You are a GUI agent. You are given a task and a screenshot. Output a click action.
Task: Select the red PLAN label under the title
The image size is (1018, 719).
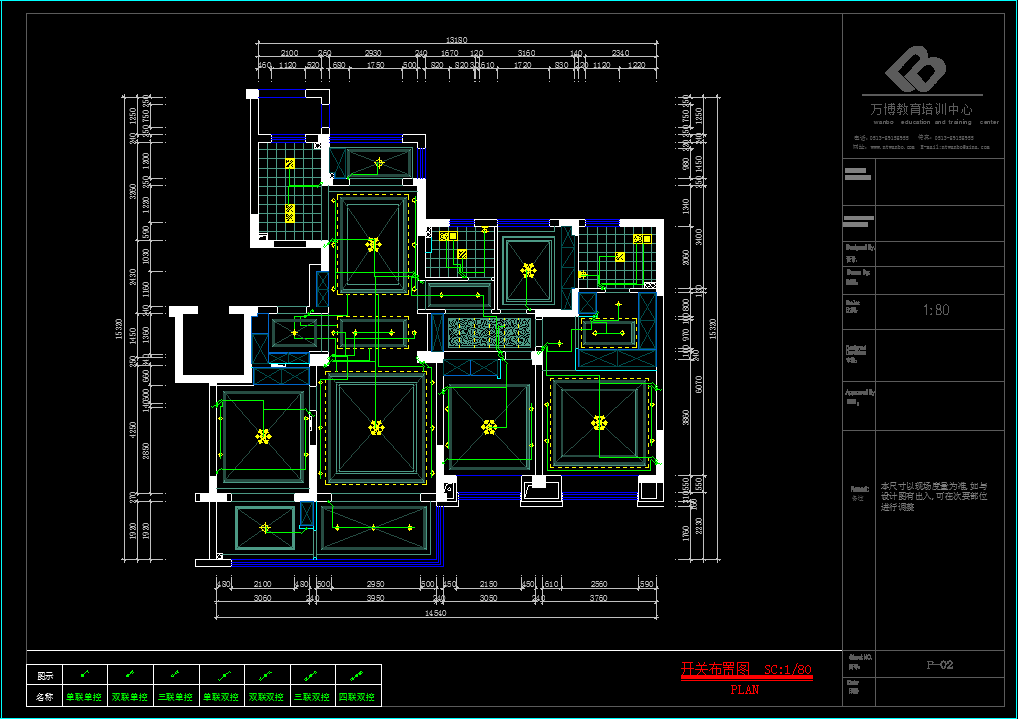(x=744, y=689)
